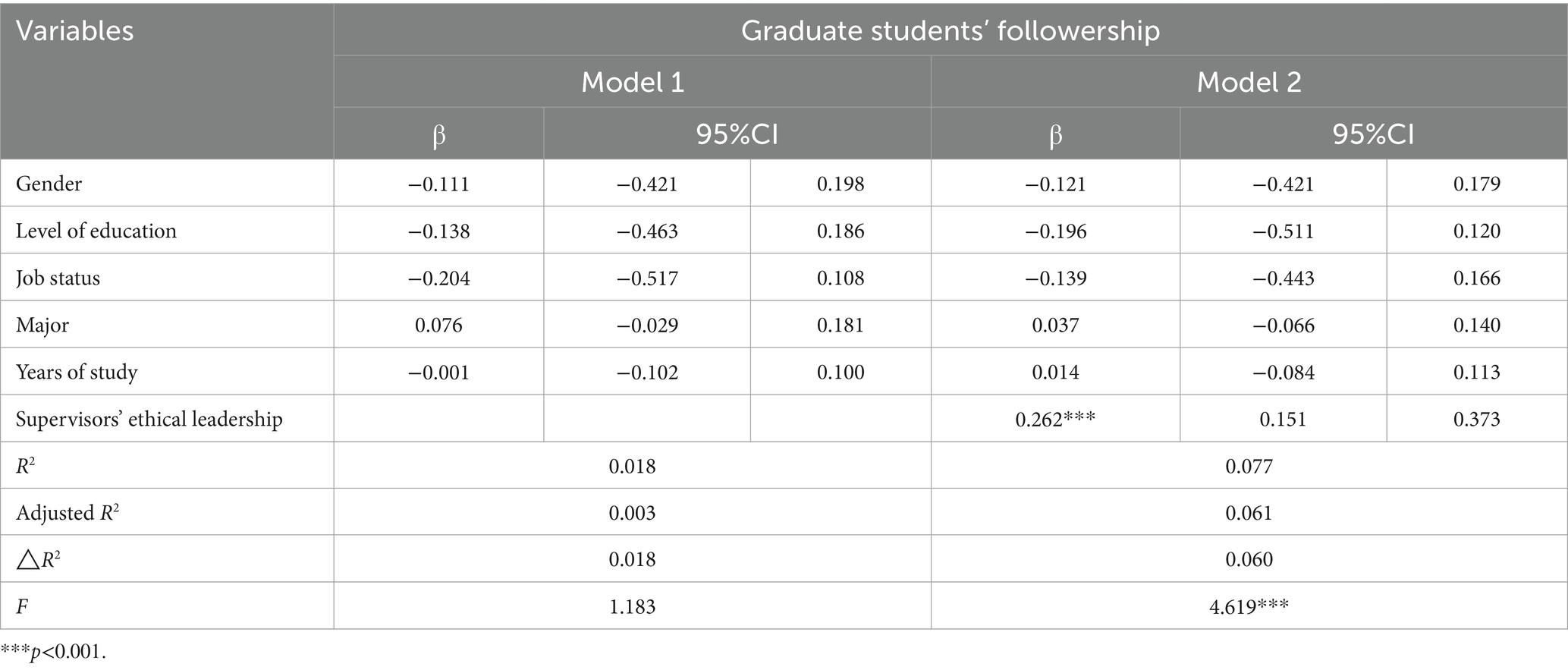The image size is (1568, 670).
Task: Click the ***p<0.001 footnote text
Action: [54, 652]
